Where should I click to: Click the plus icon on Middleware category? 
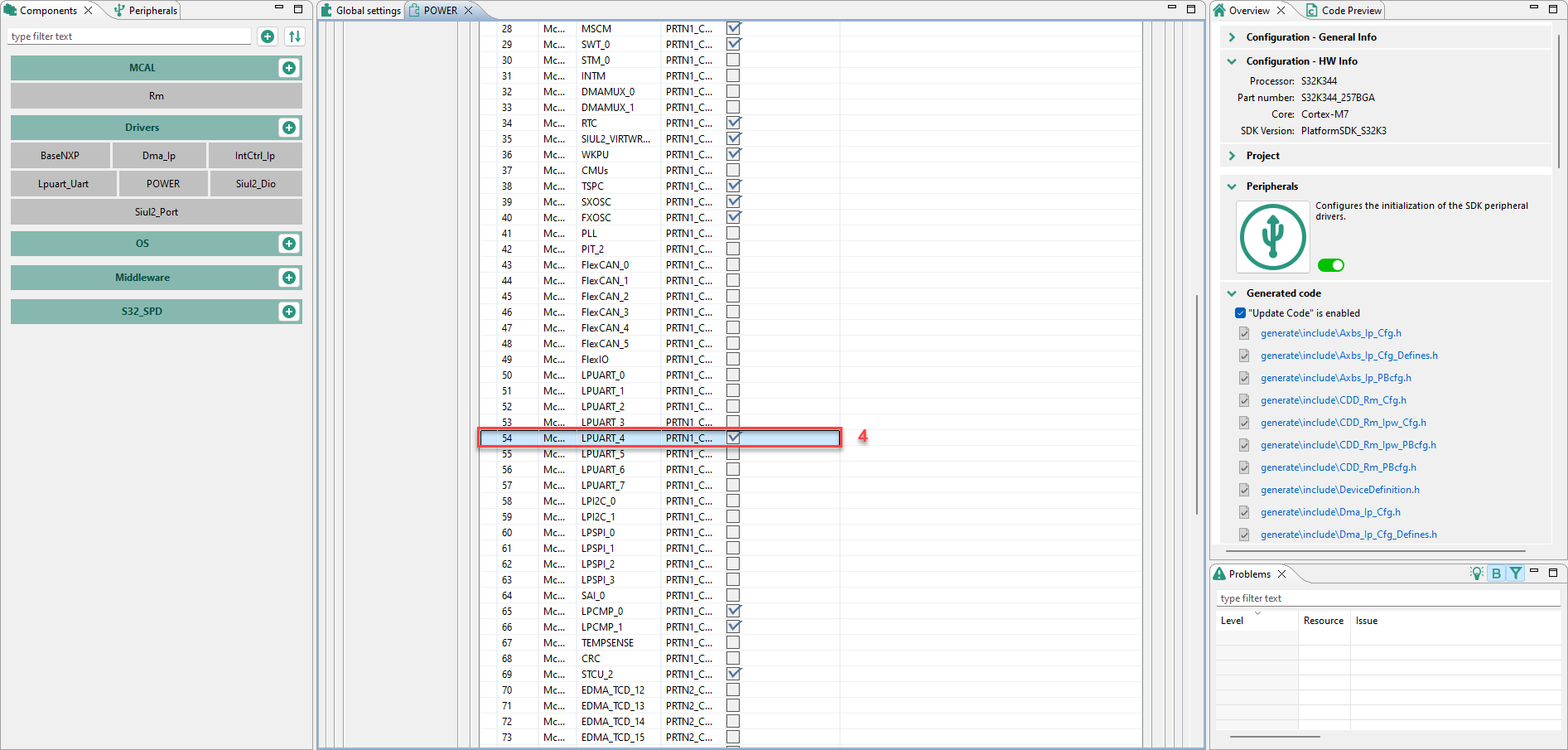click(x=289, y=278)
